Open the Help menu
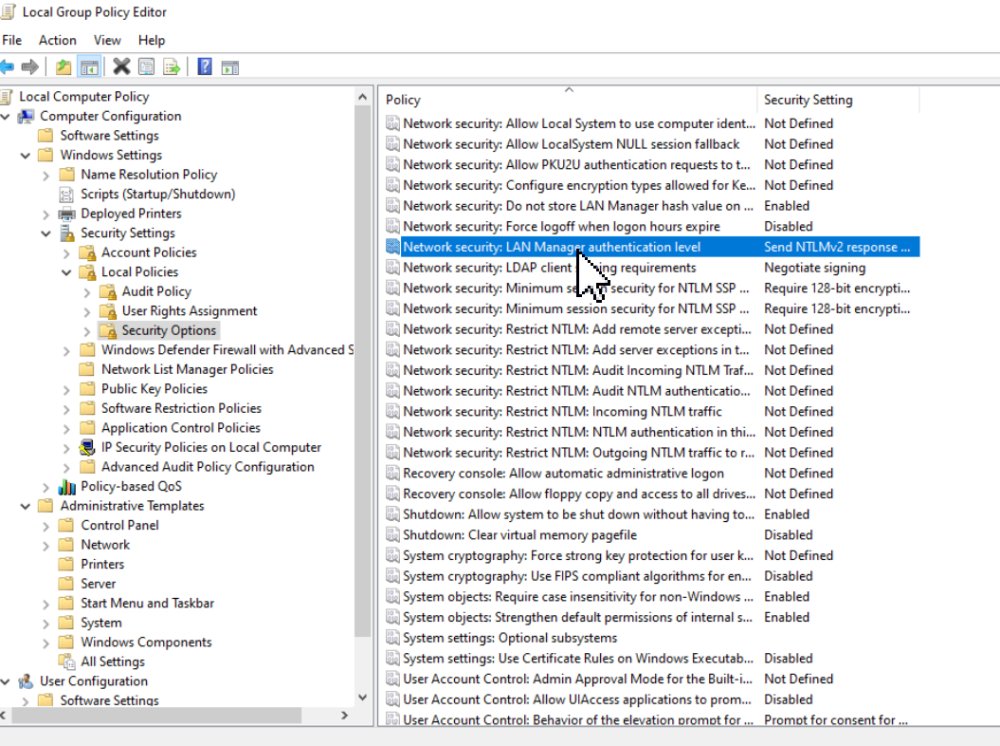Viewport: 1000px width, 746px height. pyautogui.click(x=151, y=40)
